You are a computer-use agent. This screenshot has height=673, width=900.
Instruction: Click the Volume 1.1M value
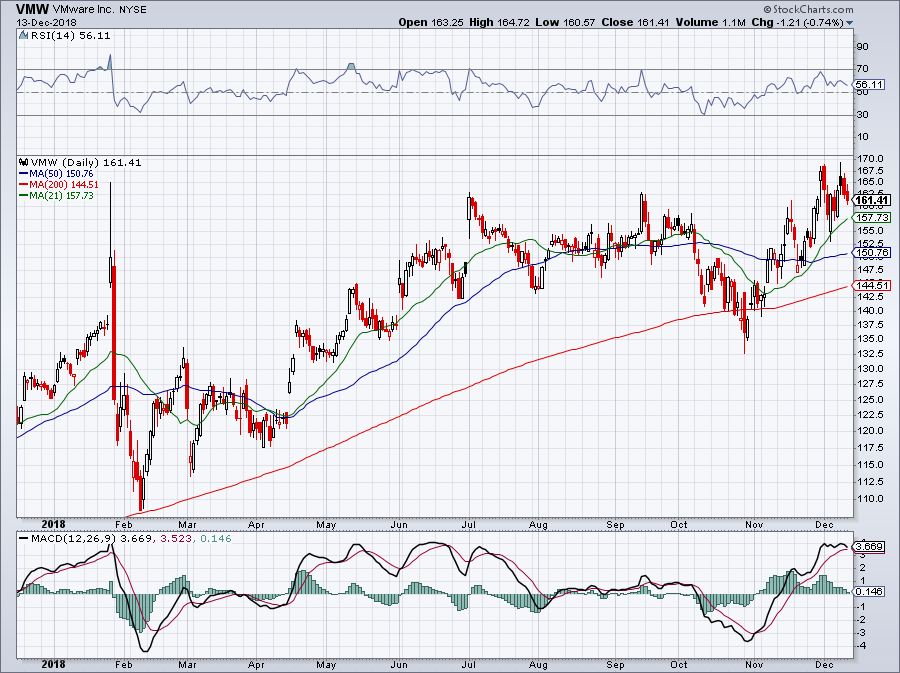pos(711,22)
